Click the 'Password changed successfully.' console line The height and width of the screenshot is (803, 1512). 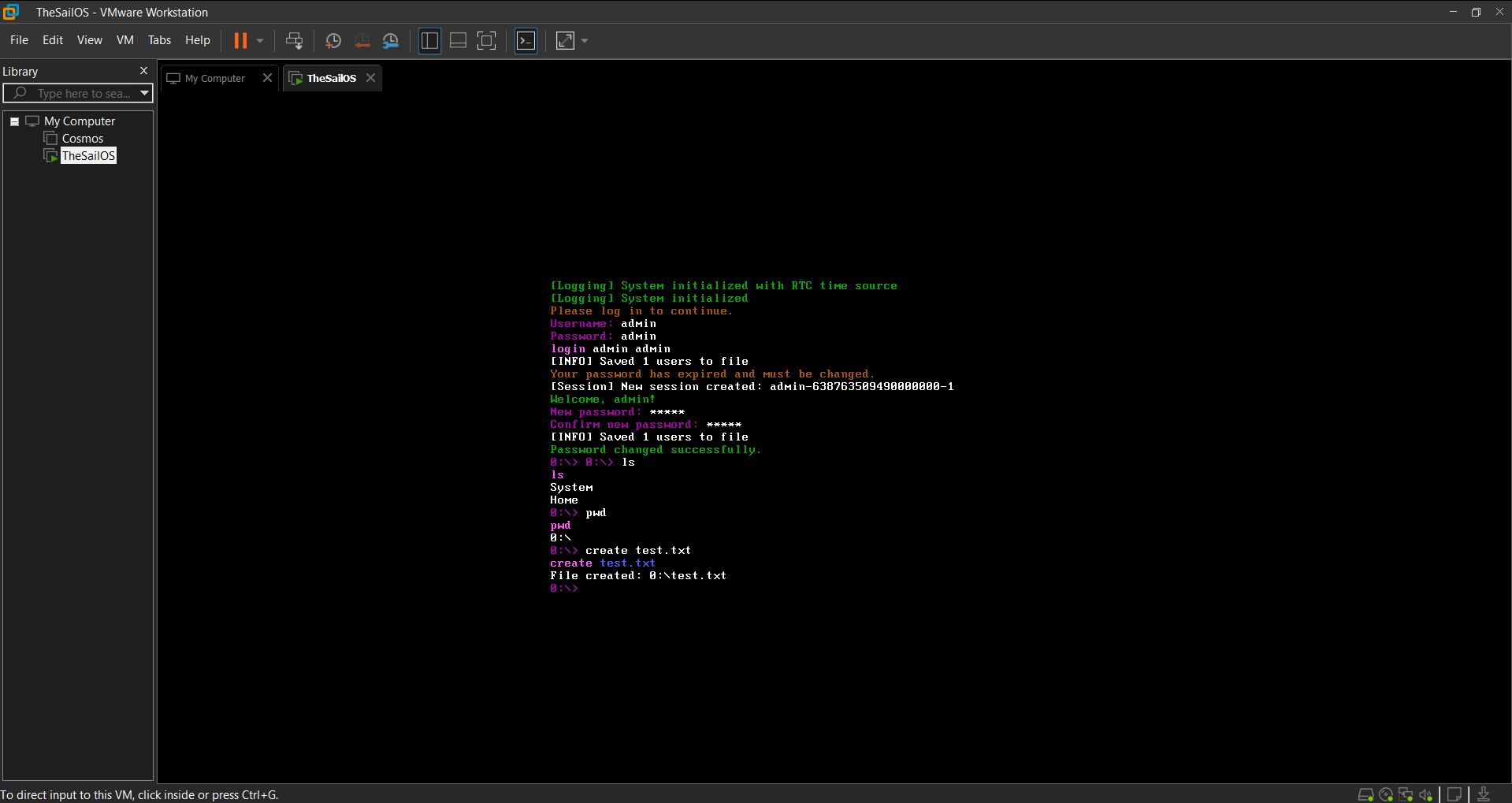click(x=656, y=450)
